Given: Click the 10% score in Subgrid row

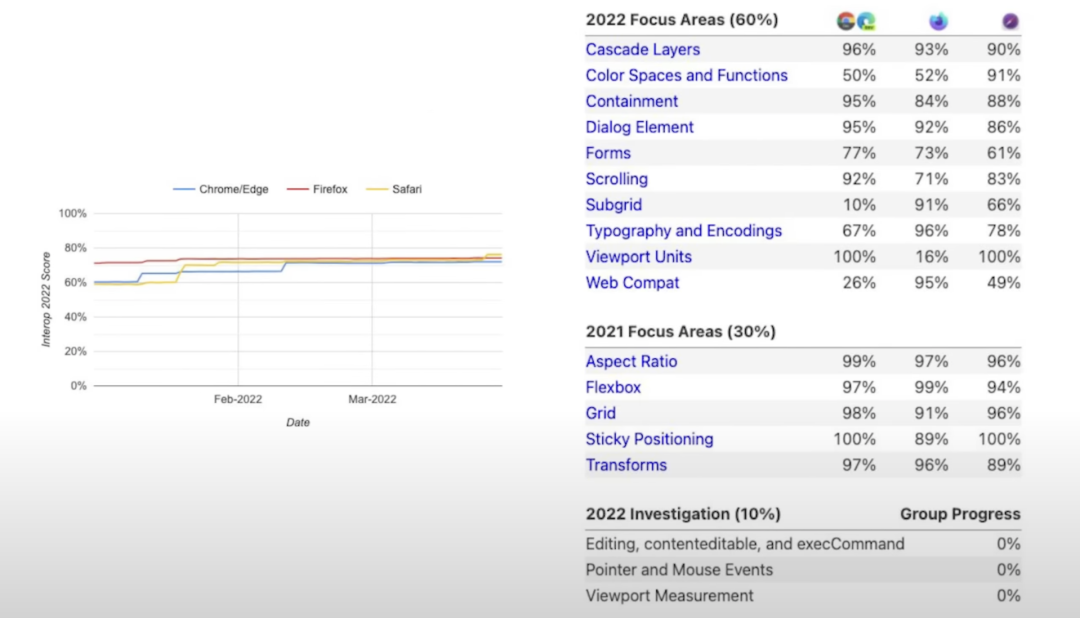Looking at the screenshot, I should tap(859, 205).
